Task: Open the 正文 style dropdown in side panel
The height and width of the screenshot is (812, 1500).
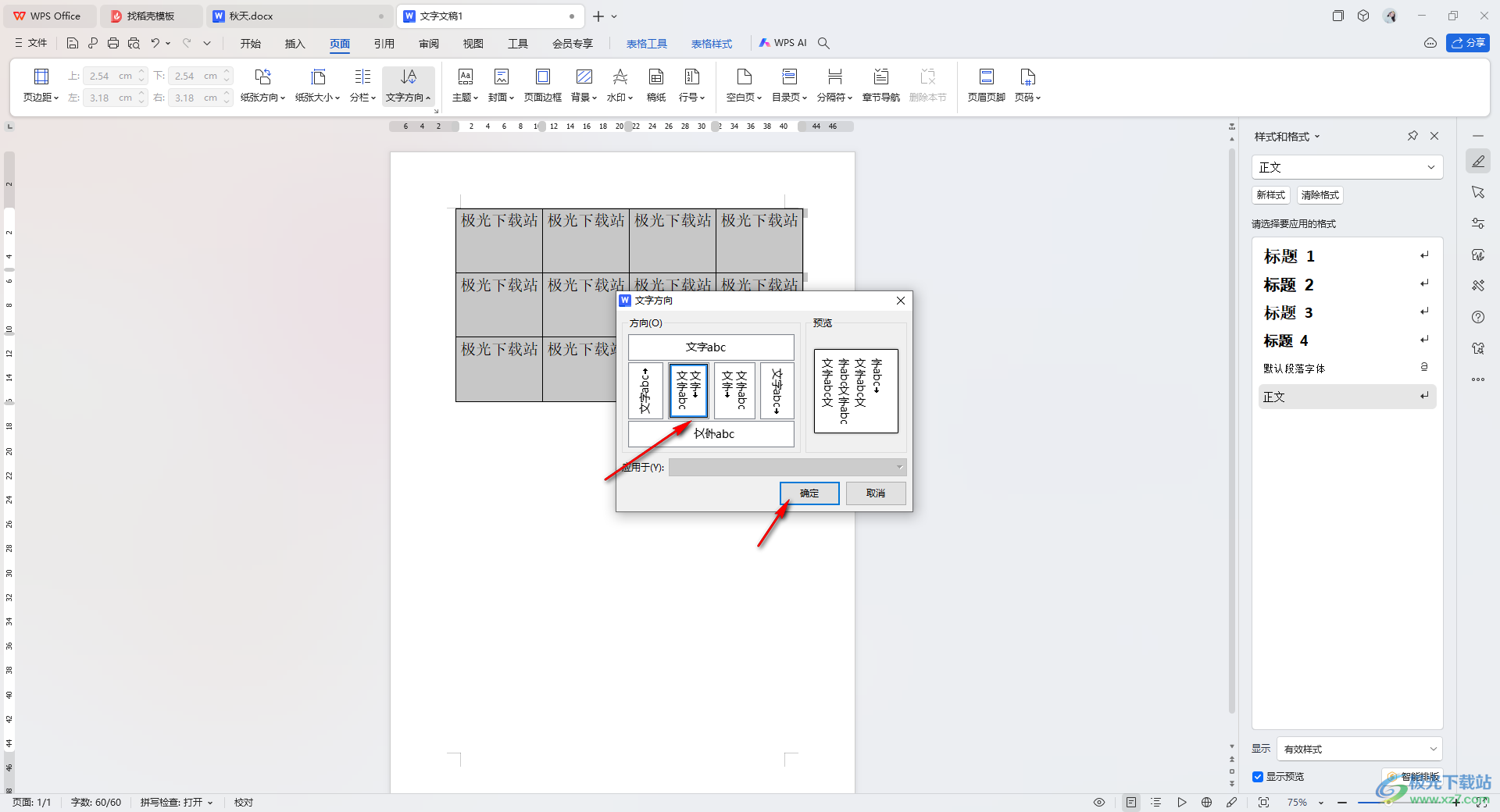Action: click(1347, 167)
